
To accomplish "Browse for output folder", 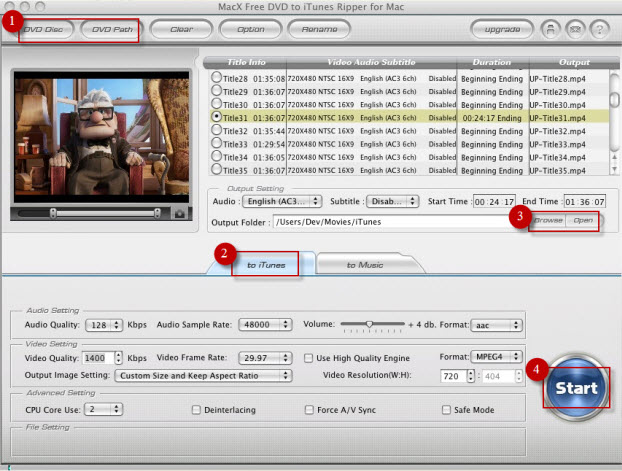I will [x=549, y=221].
